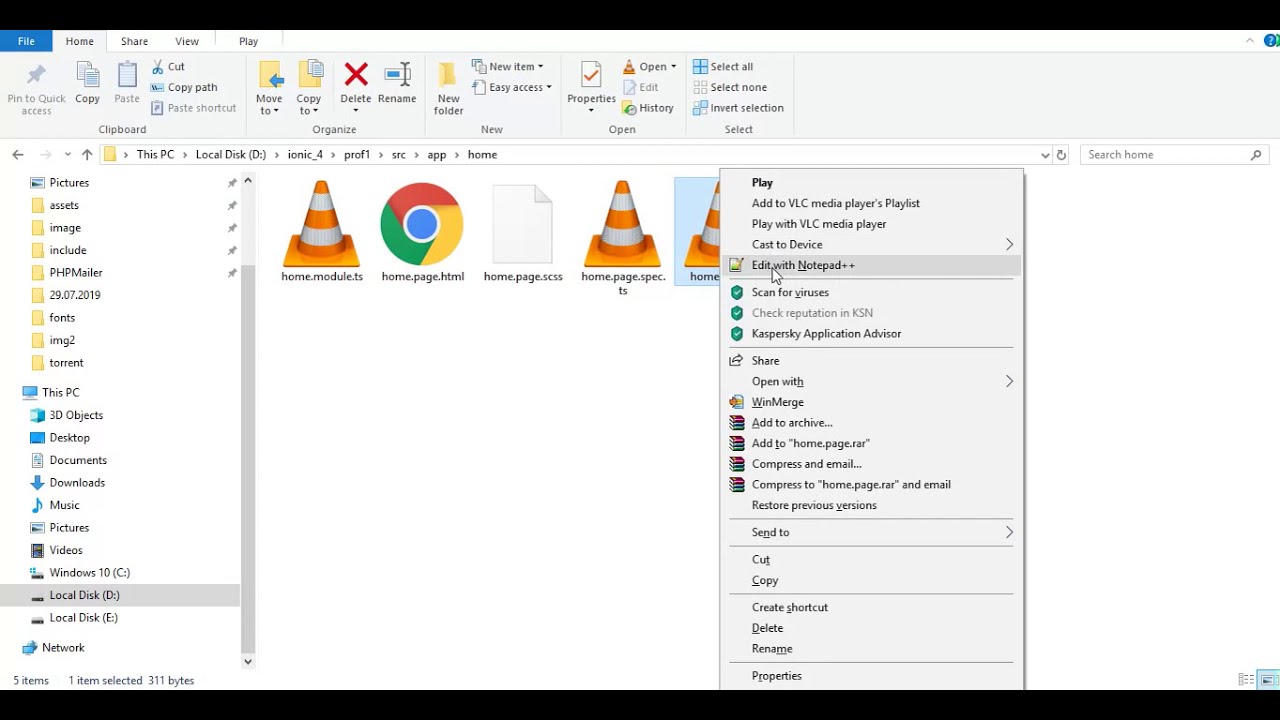Viewport: 1280px width, 720px height.
Task: Switch to the Share tab
Action: (x=134, y=41)
